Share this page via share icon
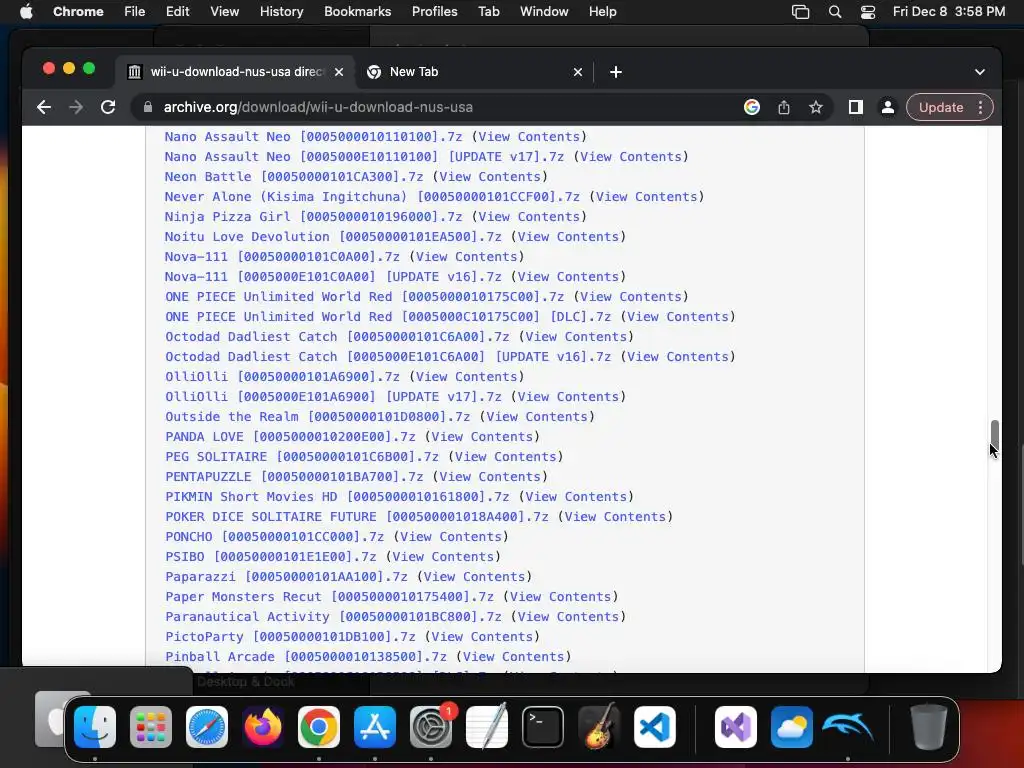 tap(784, 107)
